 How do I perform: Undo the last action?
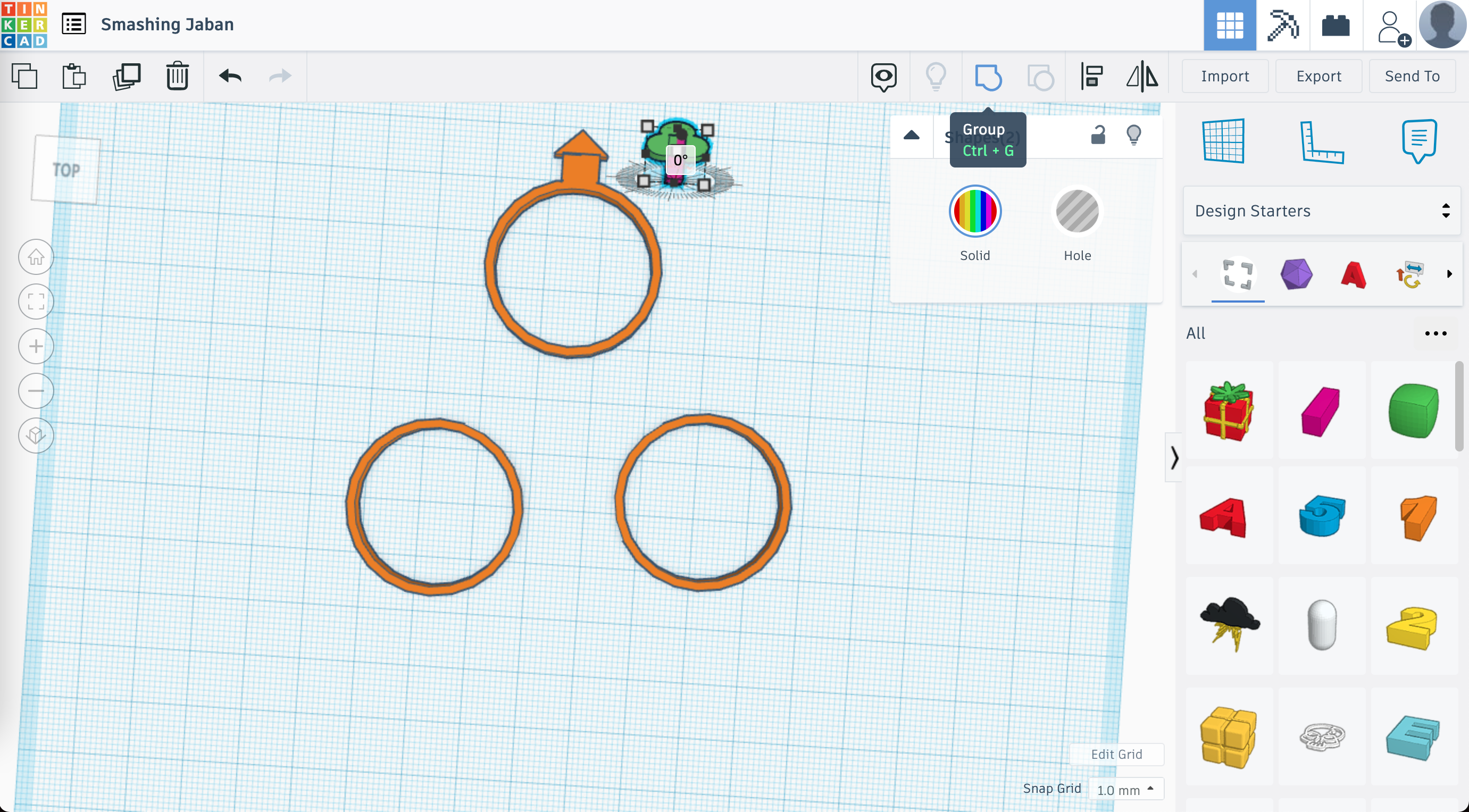click(230, 77)
